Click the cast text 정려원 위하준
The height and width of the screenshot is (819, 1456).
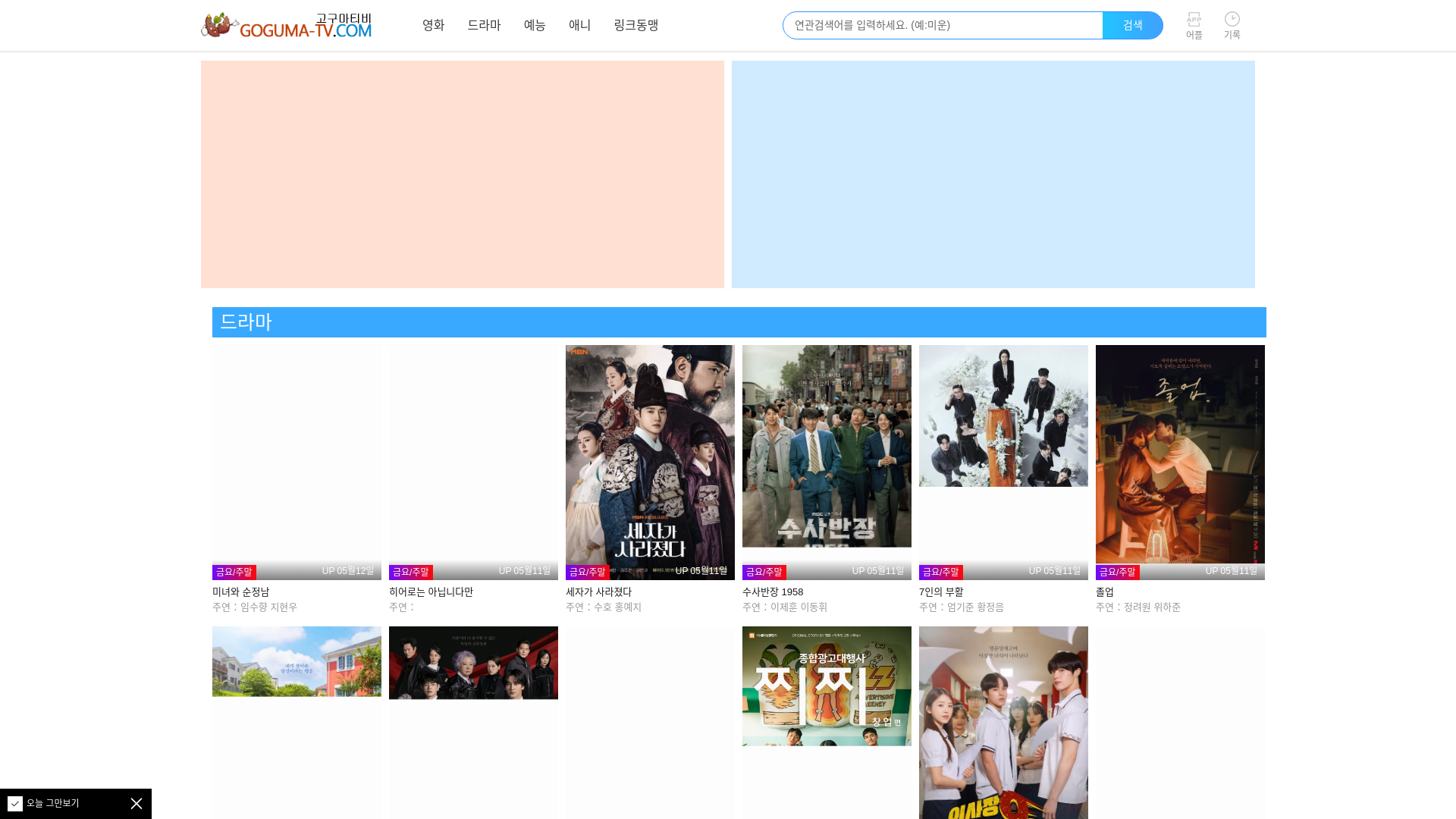pyautogui.click(x=1152, y=607)
